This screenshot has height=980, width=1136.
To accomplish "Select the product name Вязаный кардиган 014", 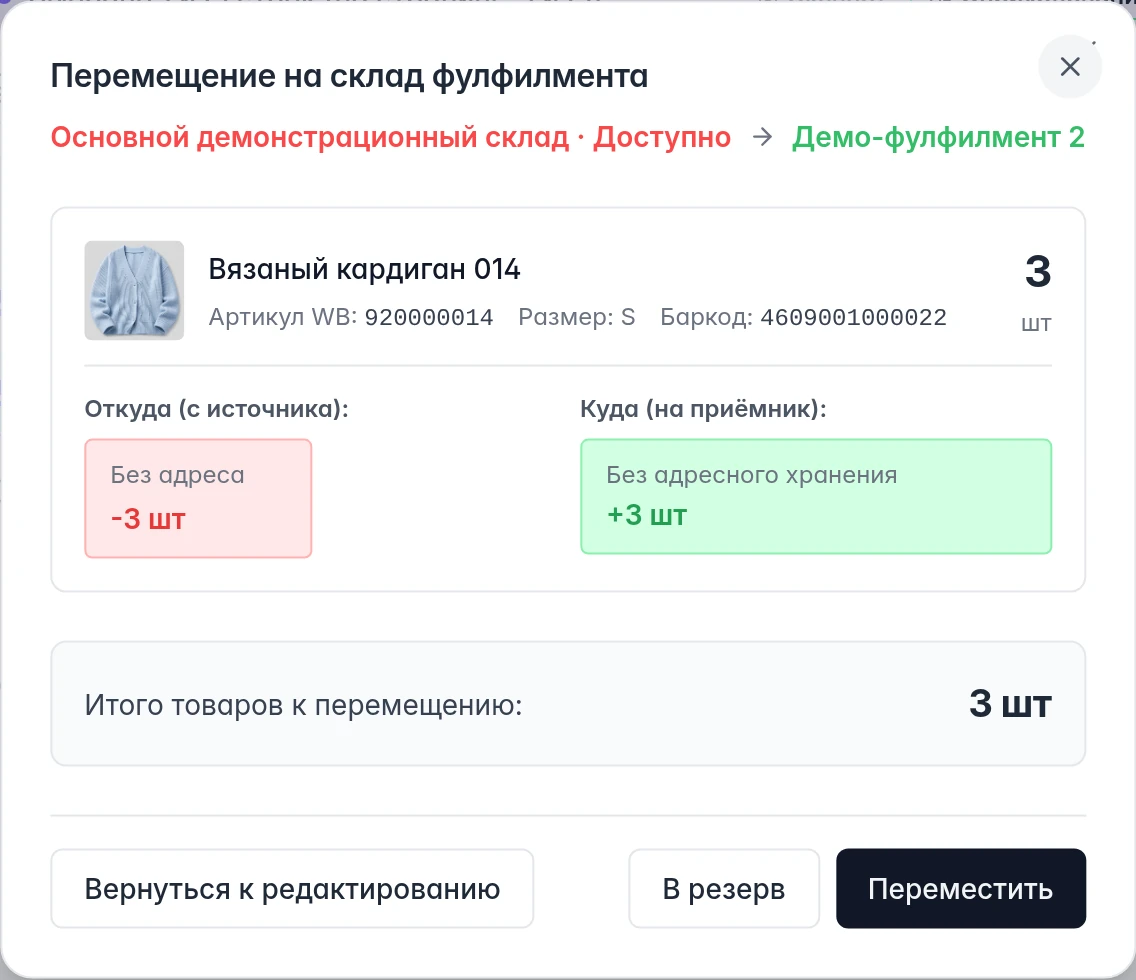I will (x=364, y=269).
